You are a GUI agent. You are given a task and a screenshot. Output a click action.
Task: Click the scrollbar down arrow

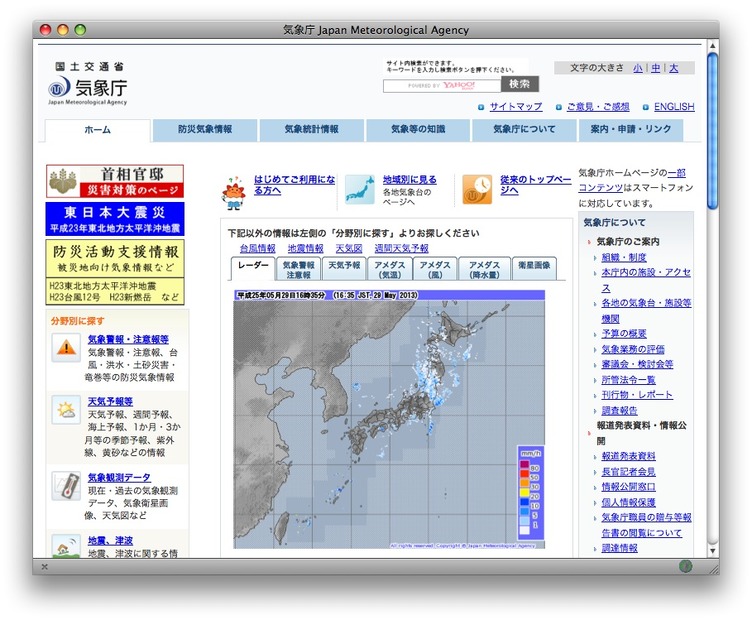click(x=713, y=551)
